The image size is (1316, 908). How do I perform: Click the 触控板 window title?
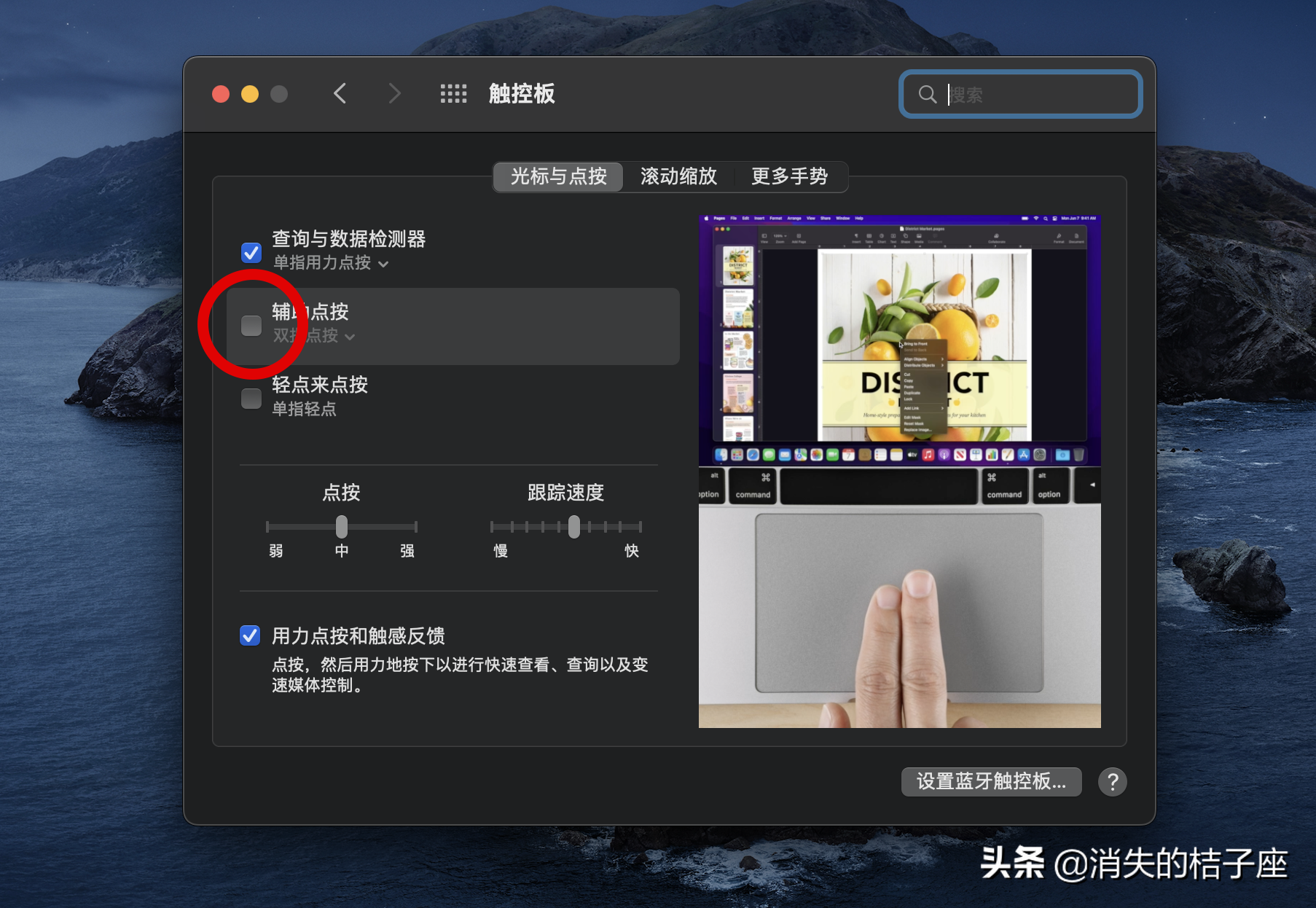522,94
